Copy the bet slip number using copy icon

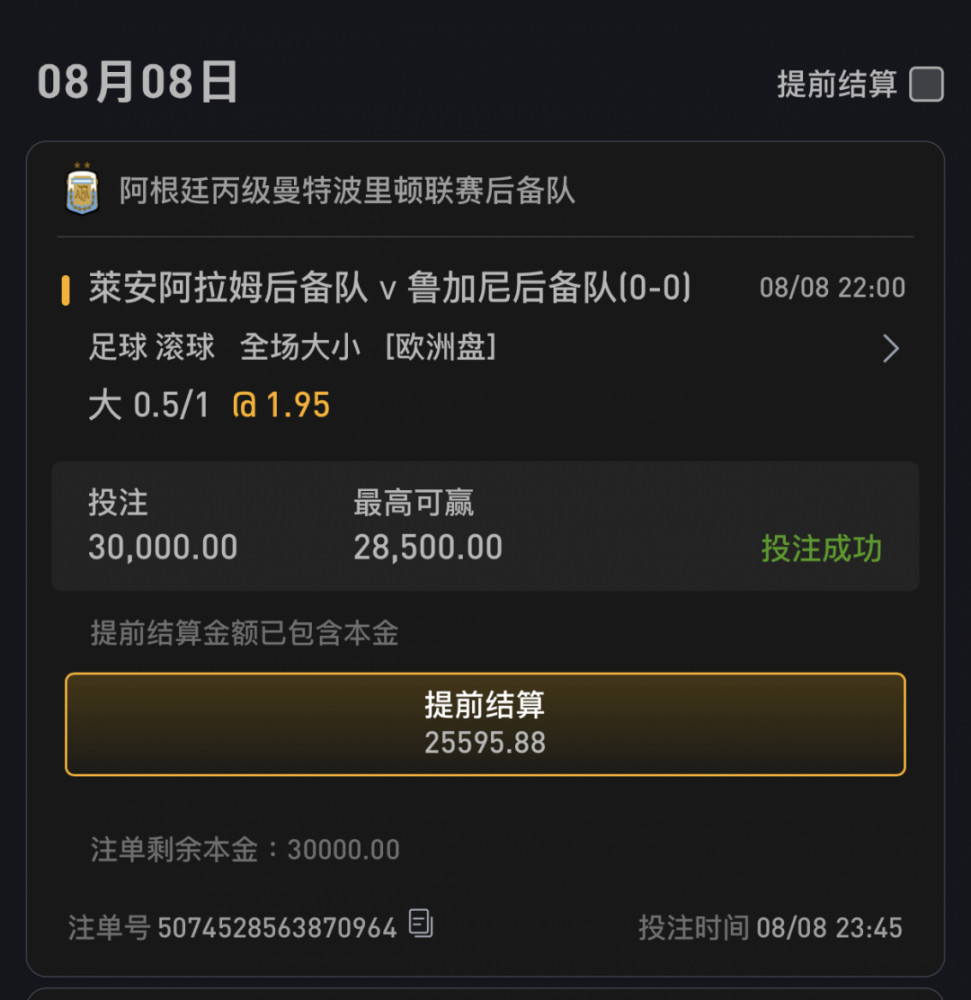[420, 923]
